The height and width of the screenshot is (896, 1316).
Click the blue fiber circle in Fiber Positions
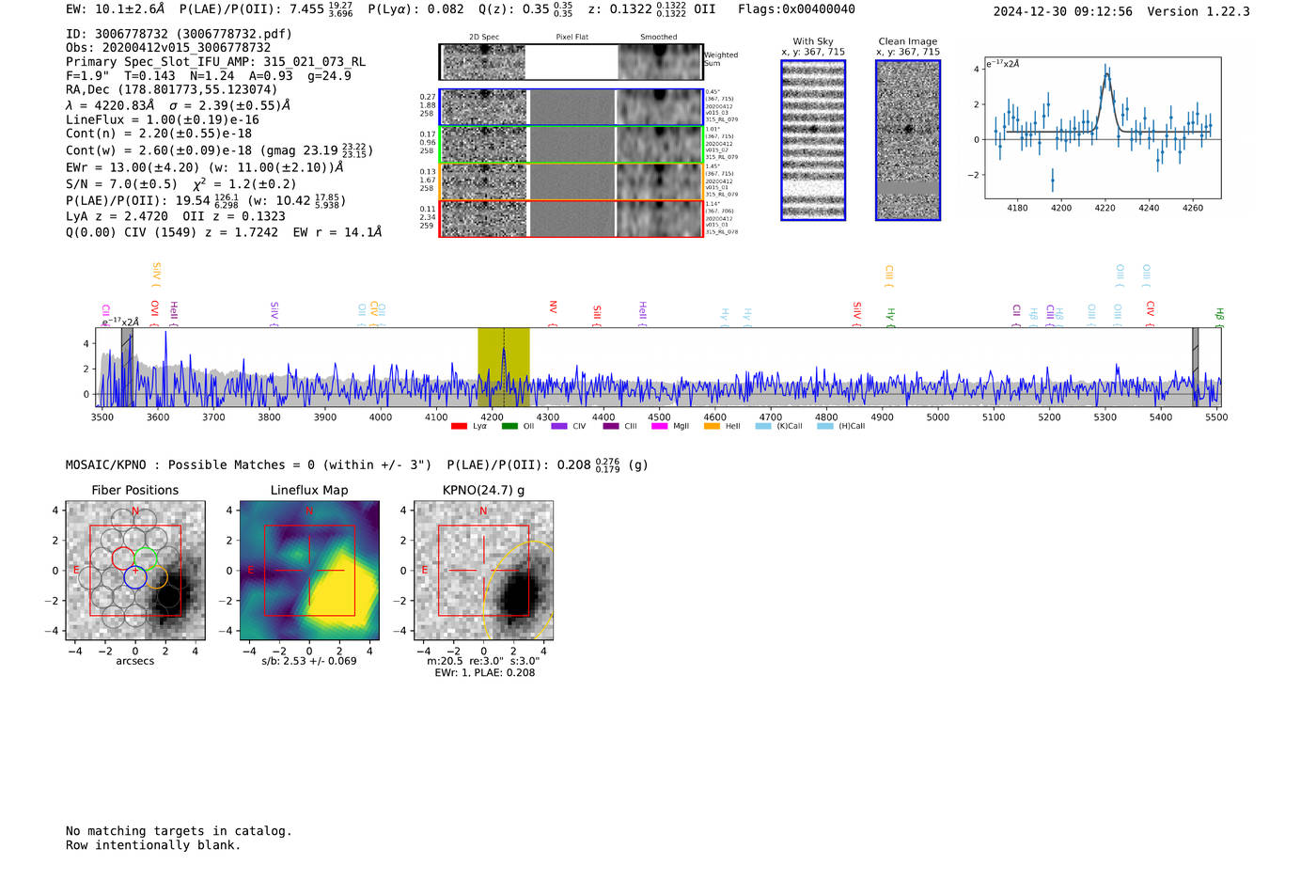(x=135, y=577)
